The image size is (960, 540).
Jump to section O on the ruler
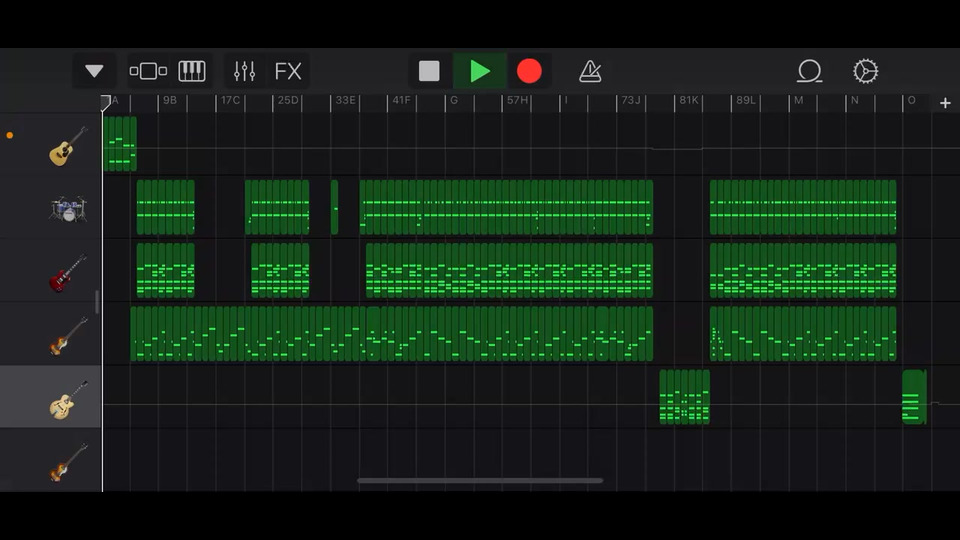tap(912, 100)
